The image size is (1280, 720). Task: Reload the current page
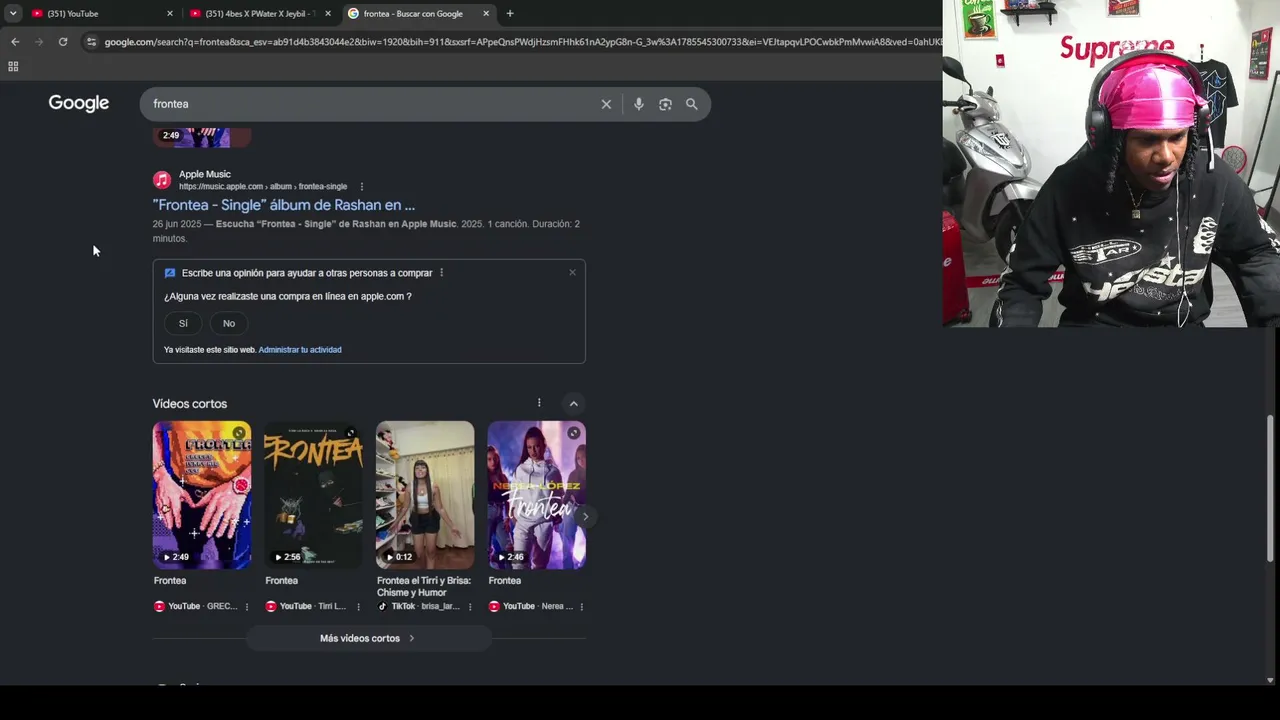click(63, 42)
